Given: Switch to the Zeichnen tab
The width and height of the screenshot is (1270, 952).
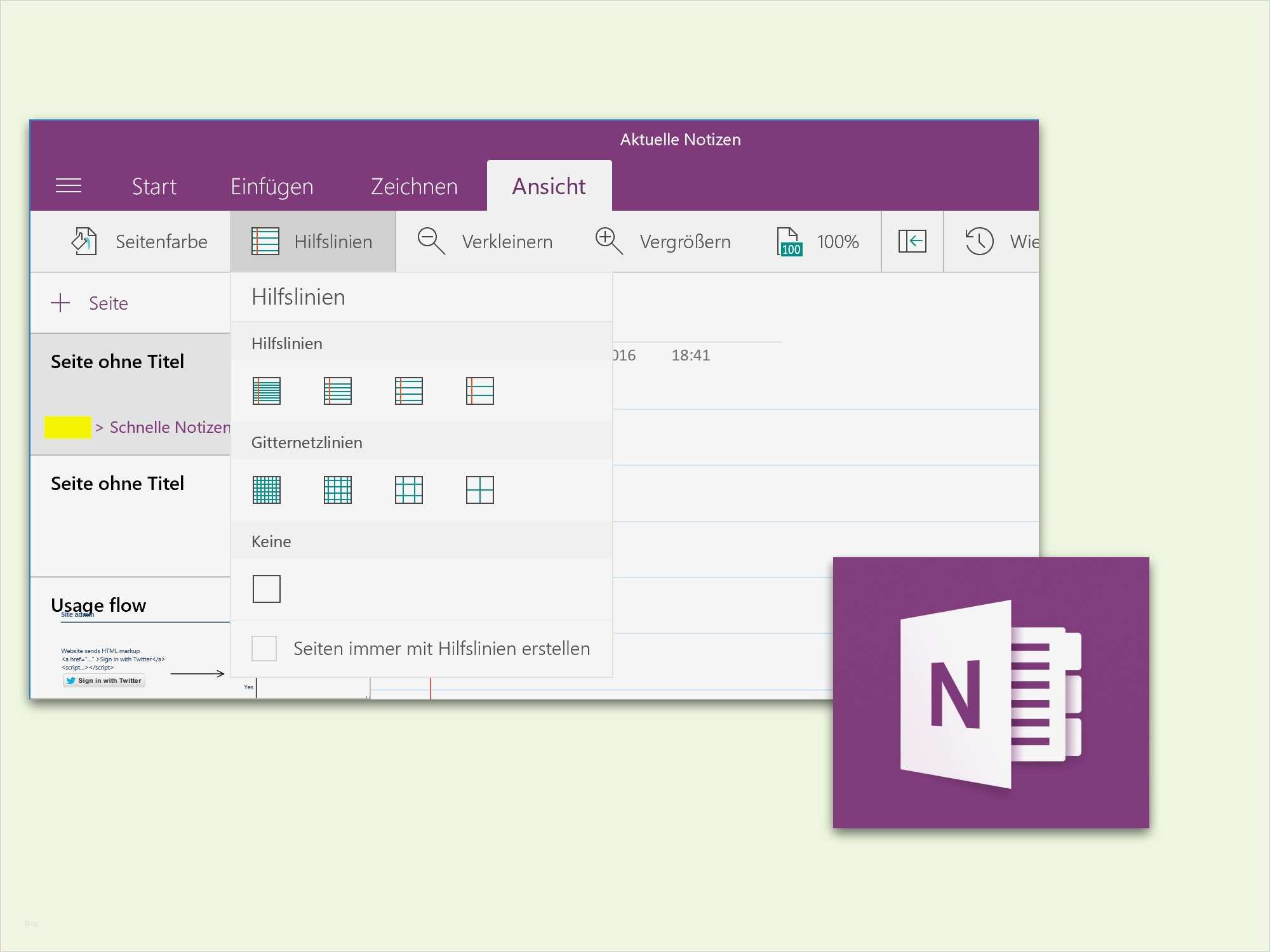Looking at the screenshot, I should click(413, 186).
